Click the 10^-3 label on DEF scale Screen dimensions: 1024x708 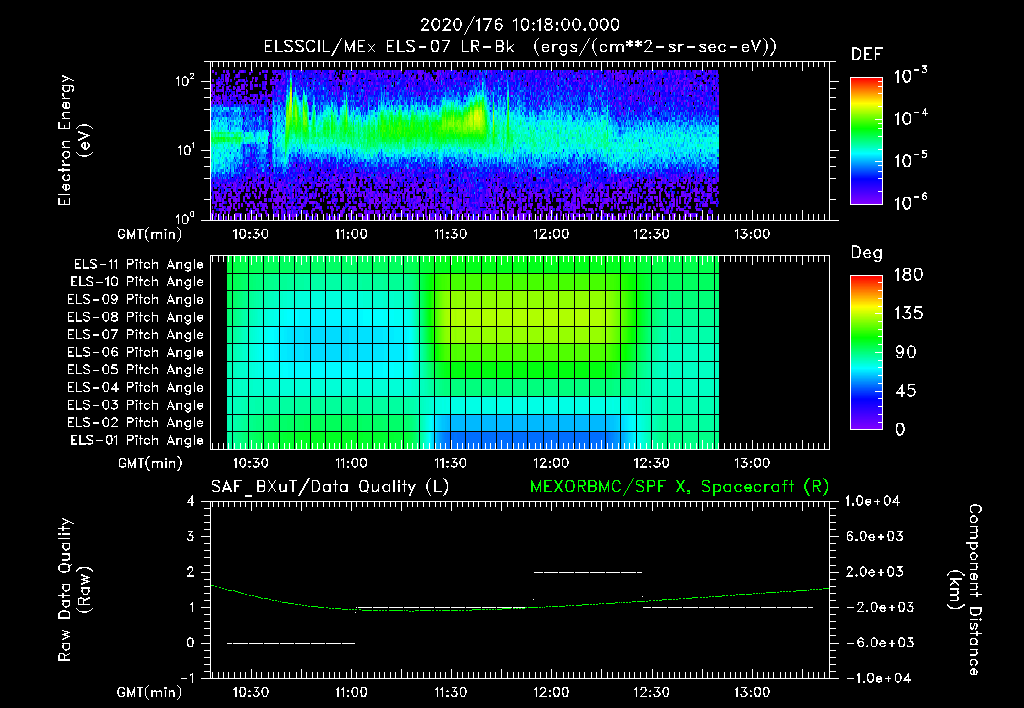click(x=911, y=75)
